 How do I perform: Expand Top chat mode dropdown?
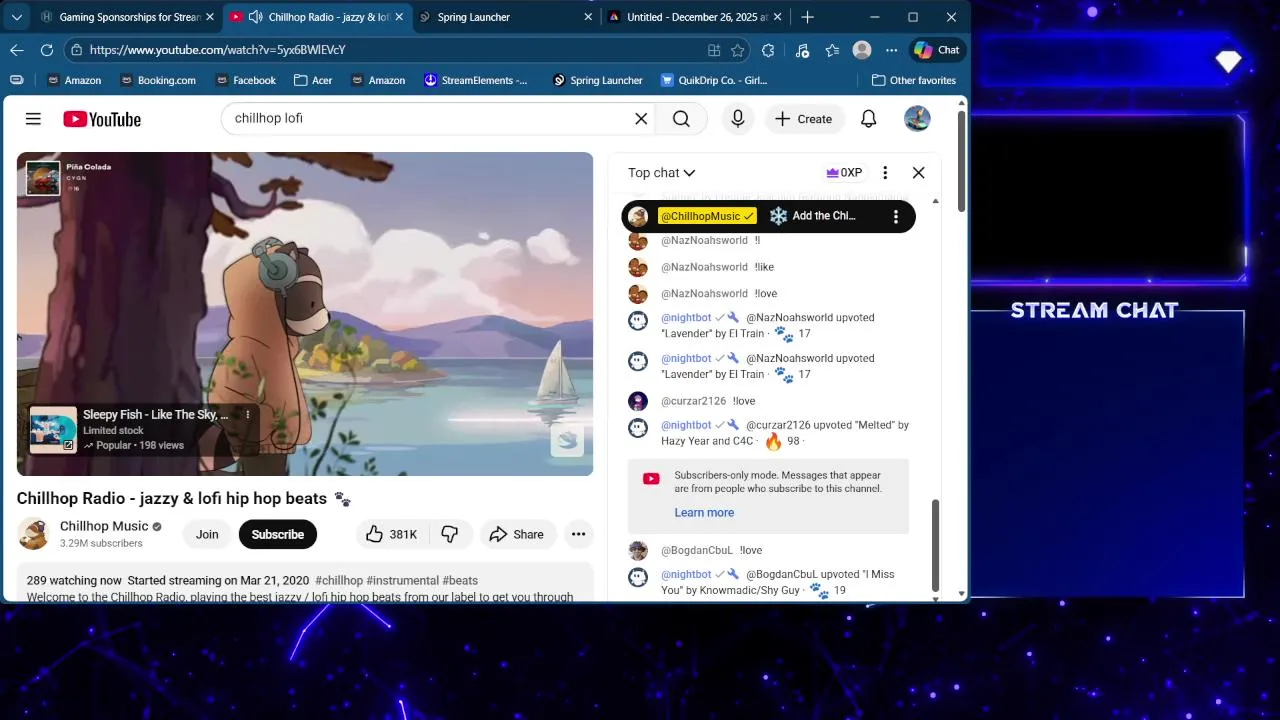tap(662, 173)
